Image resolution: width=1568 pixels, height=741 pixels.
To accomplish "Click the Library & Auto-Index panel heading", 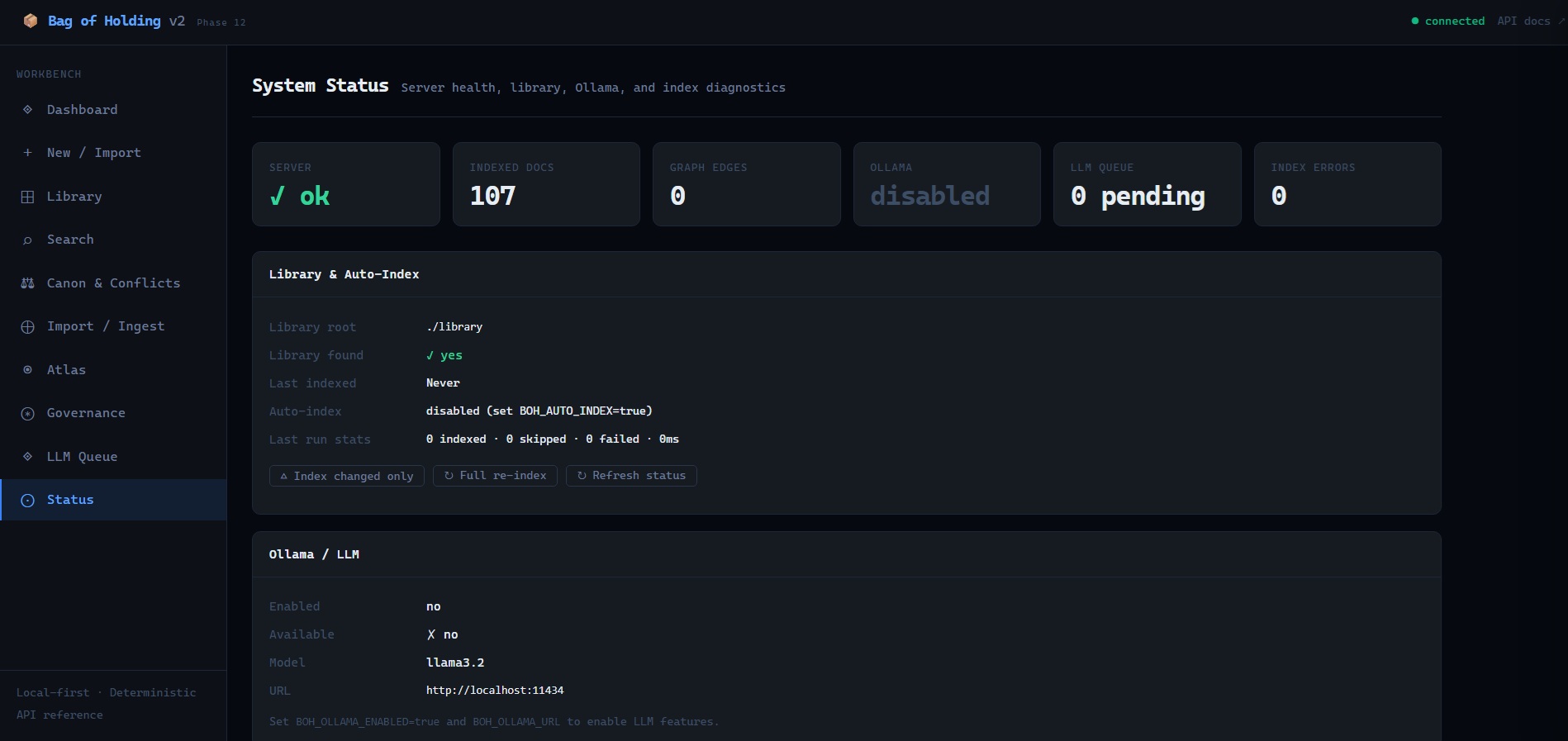I will [x=344, y=274].
